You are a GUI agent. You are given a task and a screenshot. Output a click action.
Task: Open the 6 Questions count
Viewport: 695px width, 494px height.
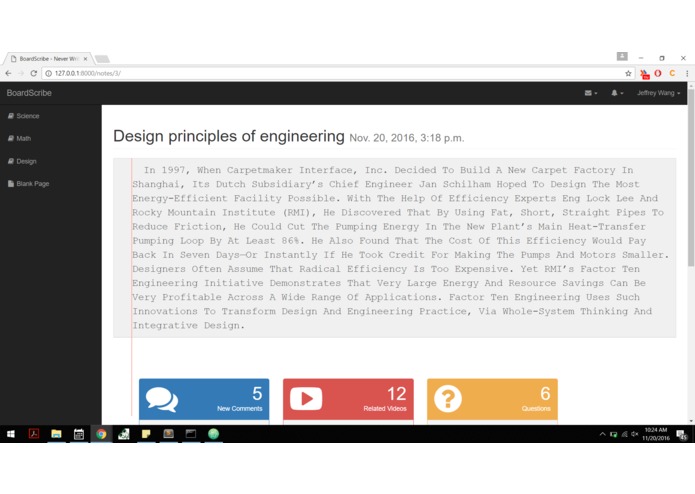[x=545, y=393]
